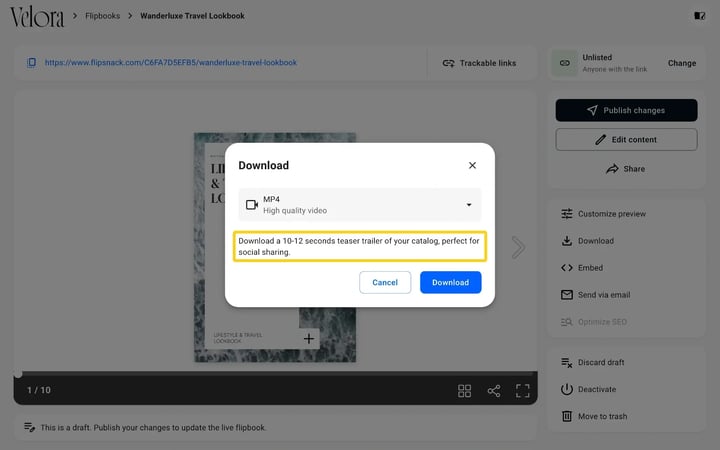Copy link icon beside flipbook URL
Image resolution: width=720 pixels, height=450 pixels.
click(x=31, y=62)
